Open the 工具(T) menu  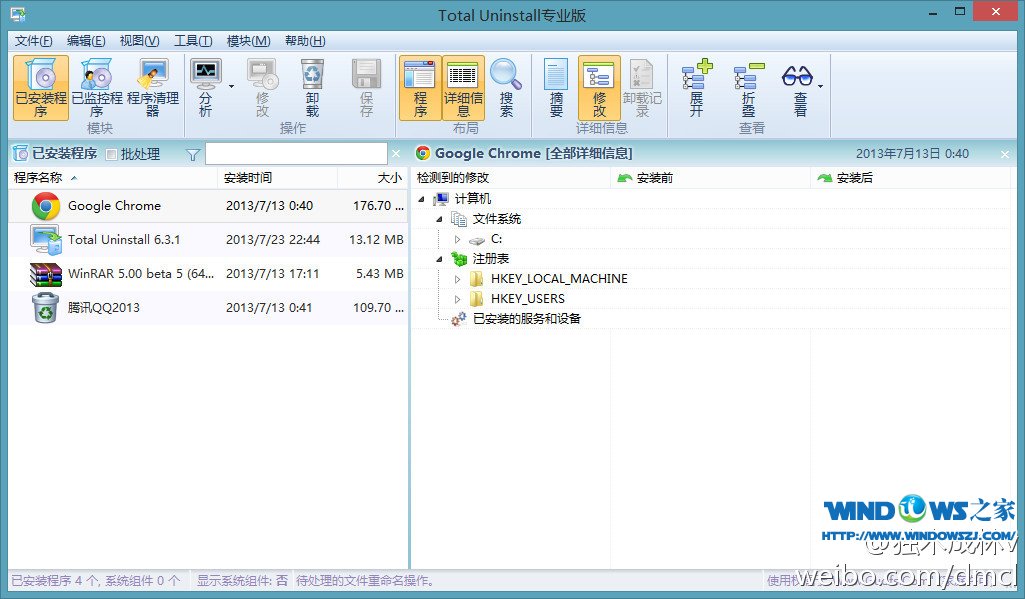pos(193,41)
